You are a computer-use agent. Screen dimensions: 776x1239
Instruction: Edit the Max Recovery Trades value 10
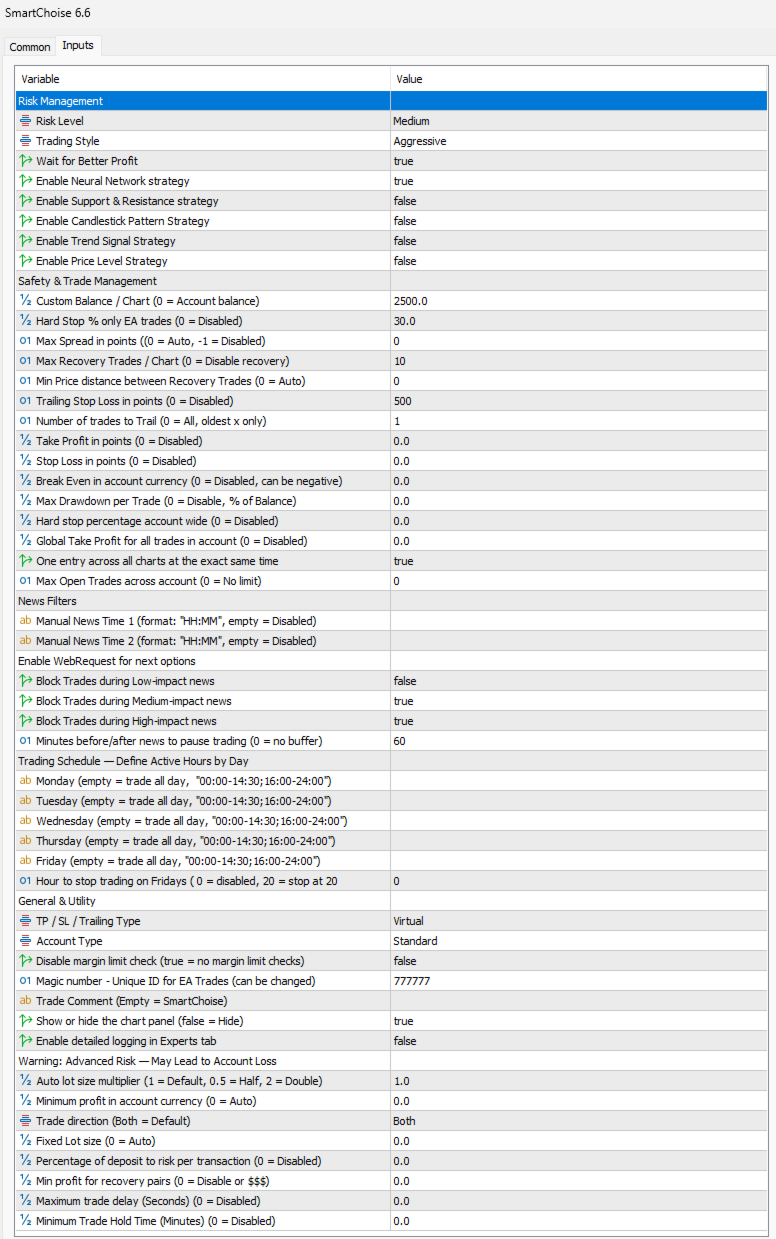tap(579, 361)
